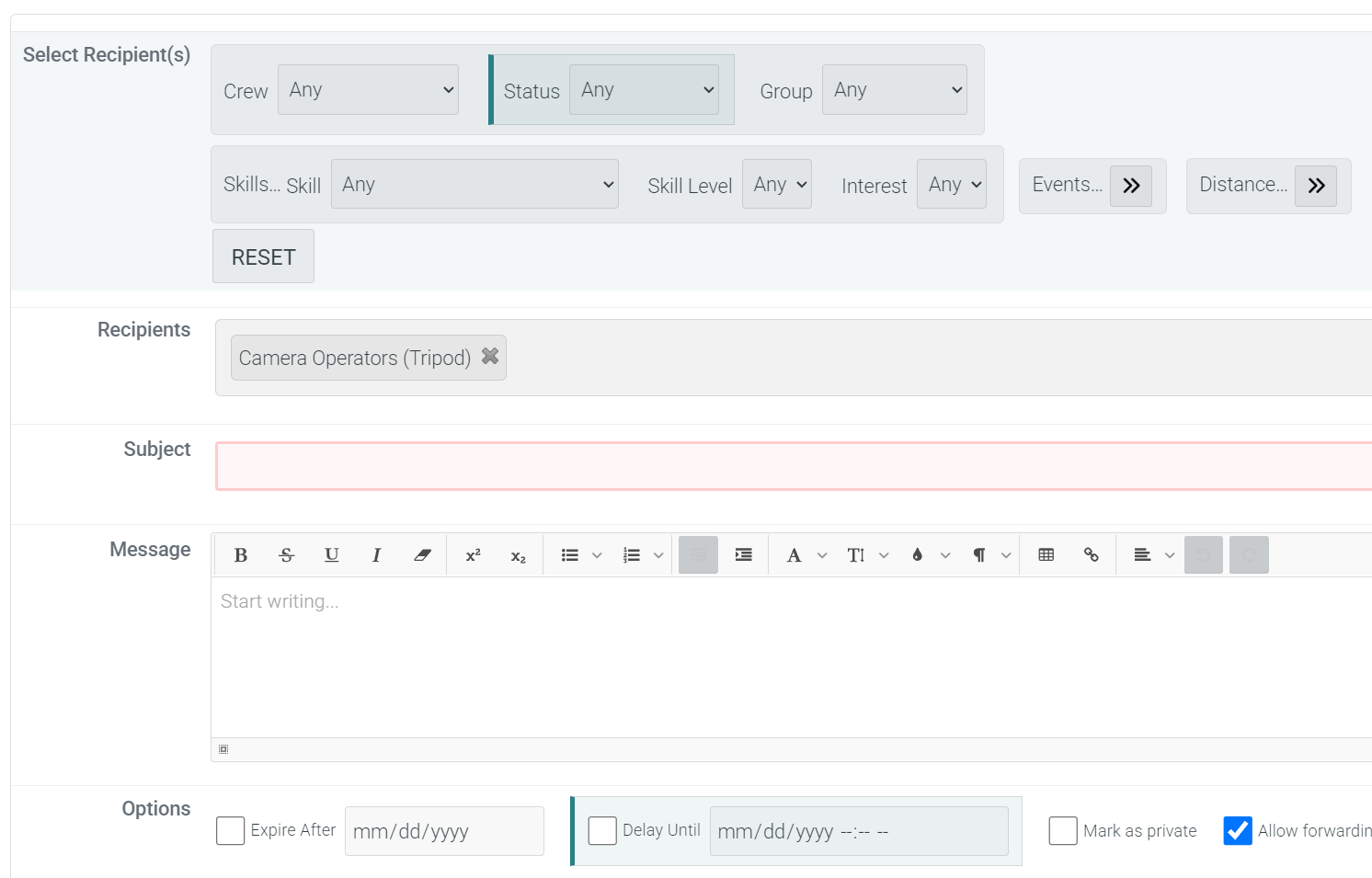Expand the Events filter arrows
Viewport: 1372px width, 878px height.
pyautogui.click(x=1131, y=186)
